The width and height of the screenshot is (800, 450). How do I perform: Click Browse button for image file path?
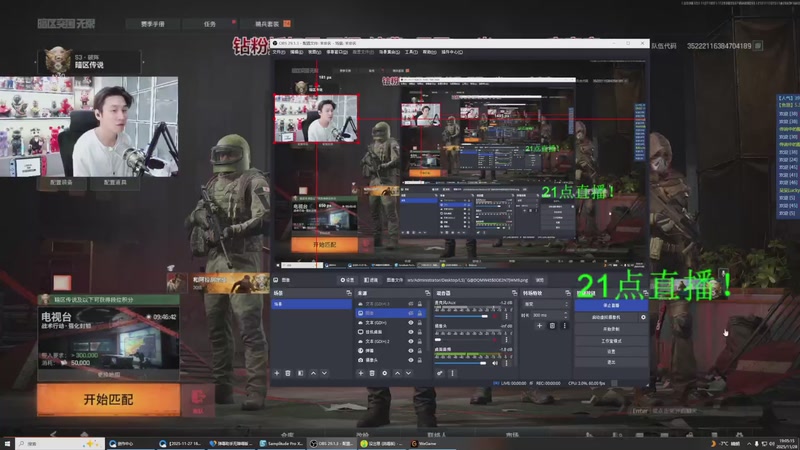[540, 280]
